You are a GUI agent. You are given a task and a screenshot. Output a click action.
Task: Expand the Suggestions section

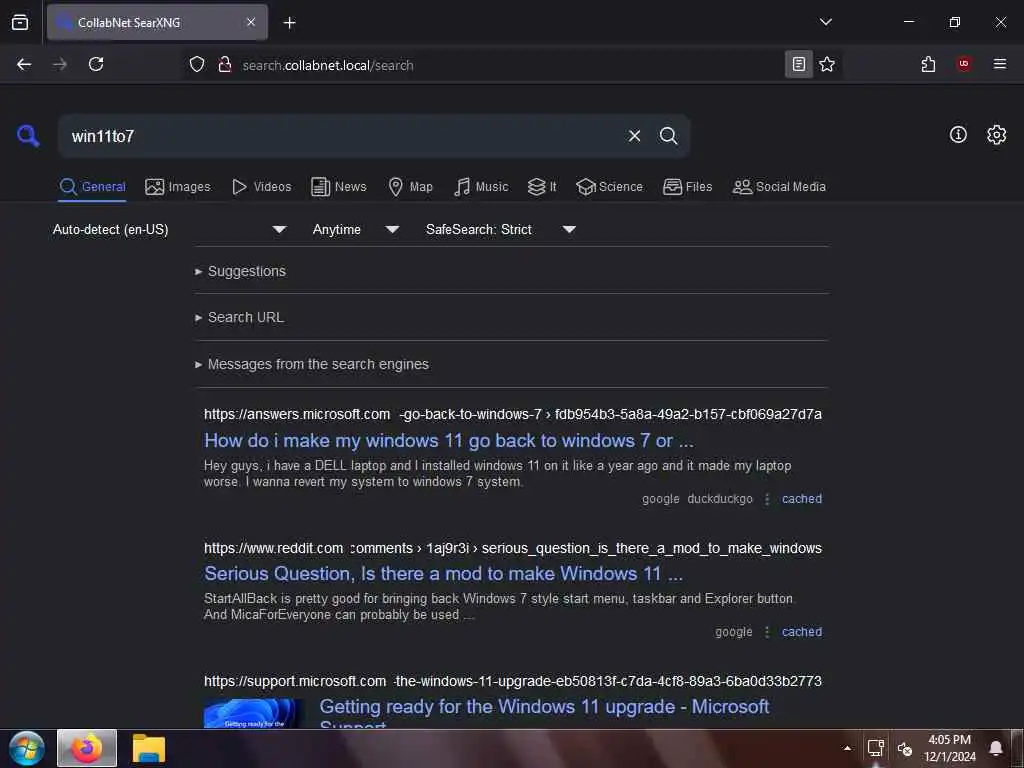(x=240, y=271)
